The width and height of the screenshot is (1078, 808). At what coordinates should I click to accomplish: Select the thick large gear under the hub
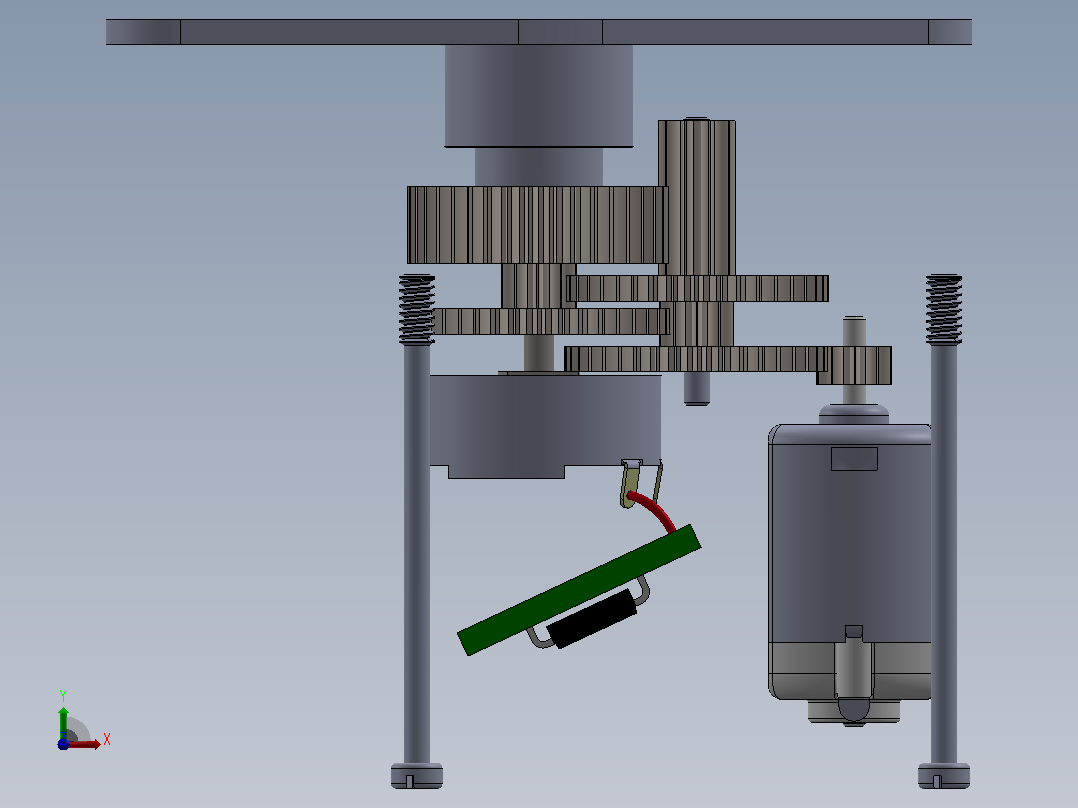pos(537,225)
